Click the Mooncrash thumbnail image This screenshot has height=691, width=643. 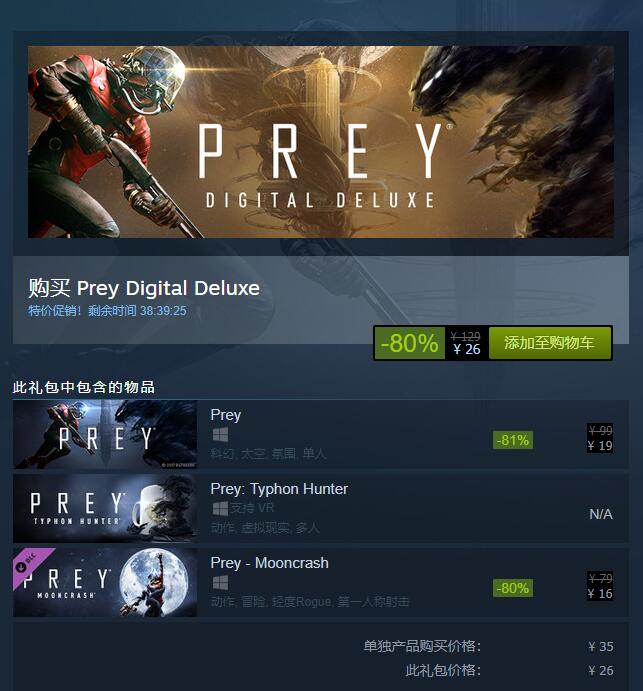pos(105,583)
